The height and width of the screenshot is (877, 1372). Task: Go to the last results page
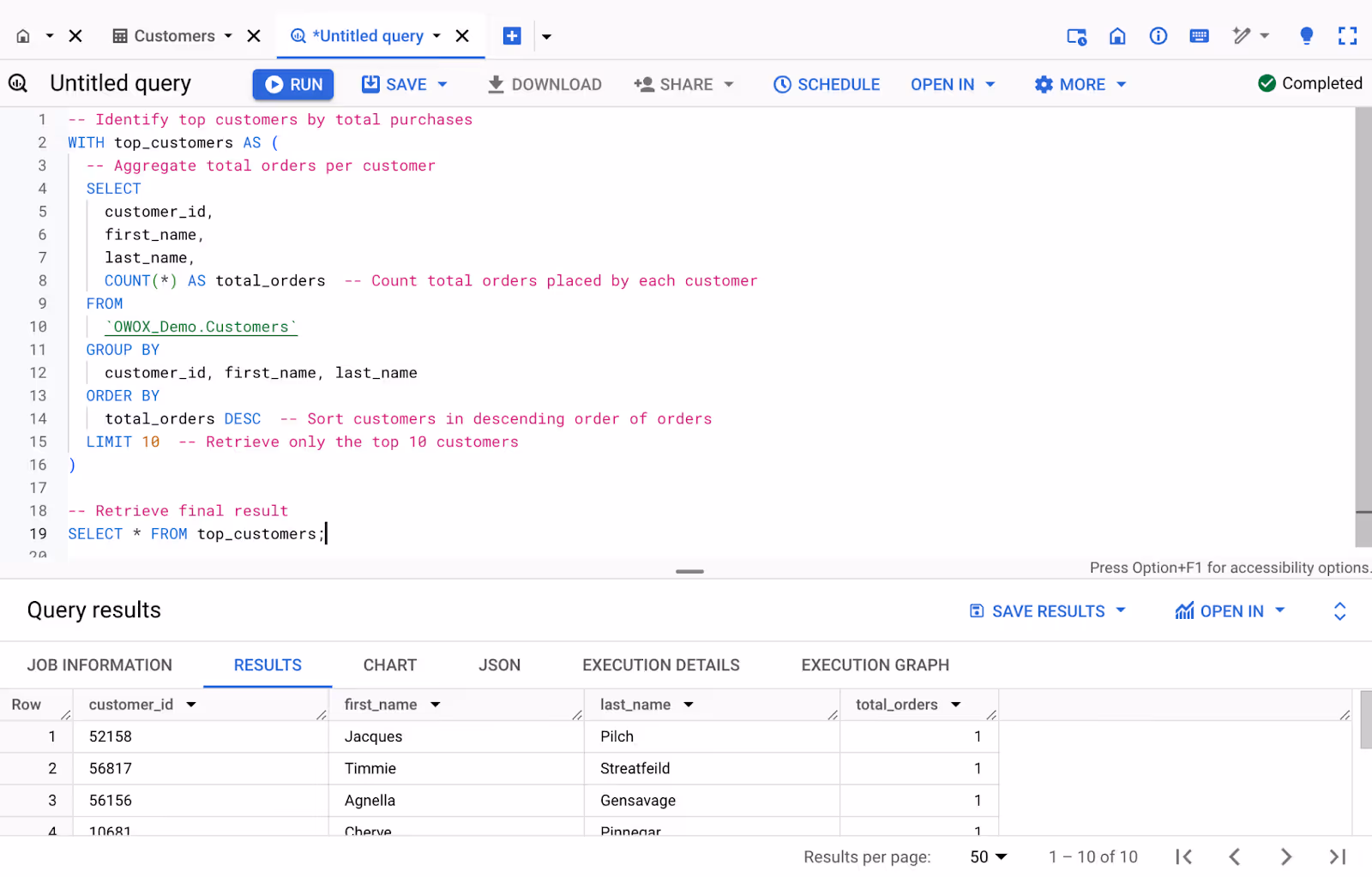pyautogui.click(x=1338, y=856)
